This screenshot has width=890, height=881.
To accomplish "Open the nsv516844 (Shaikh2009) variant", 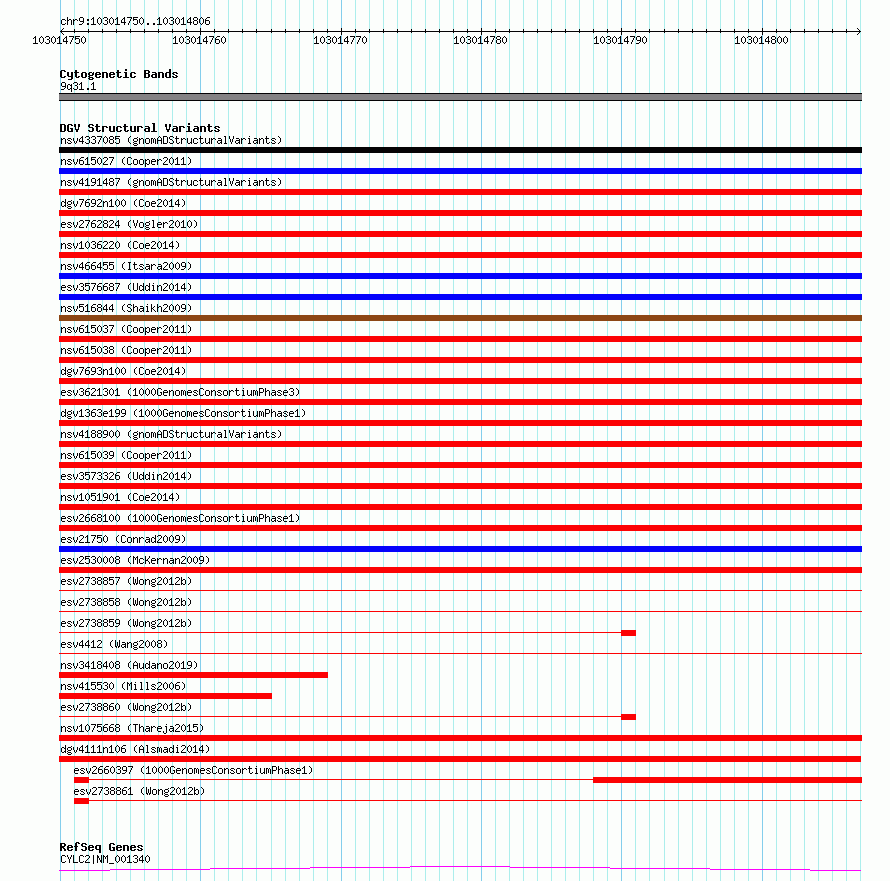I will click(126, 308).
